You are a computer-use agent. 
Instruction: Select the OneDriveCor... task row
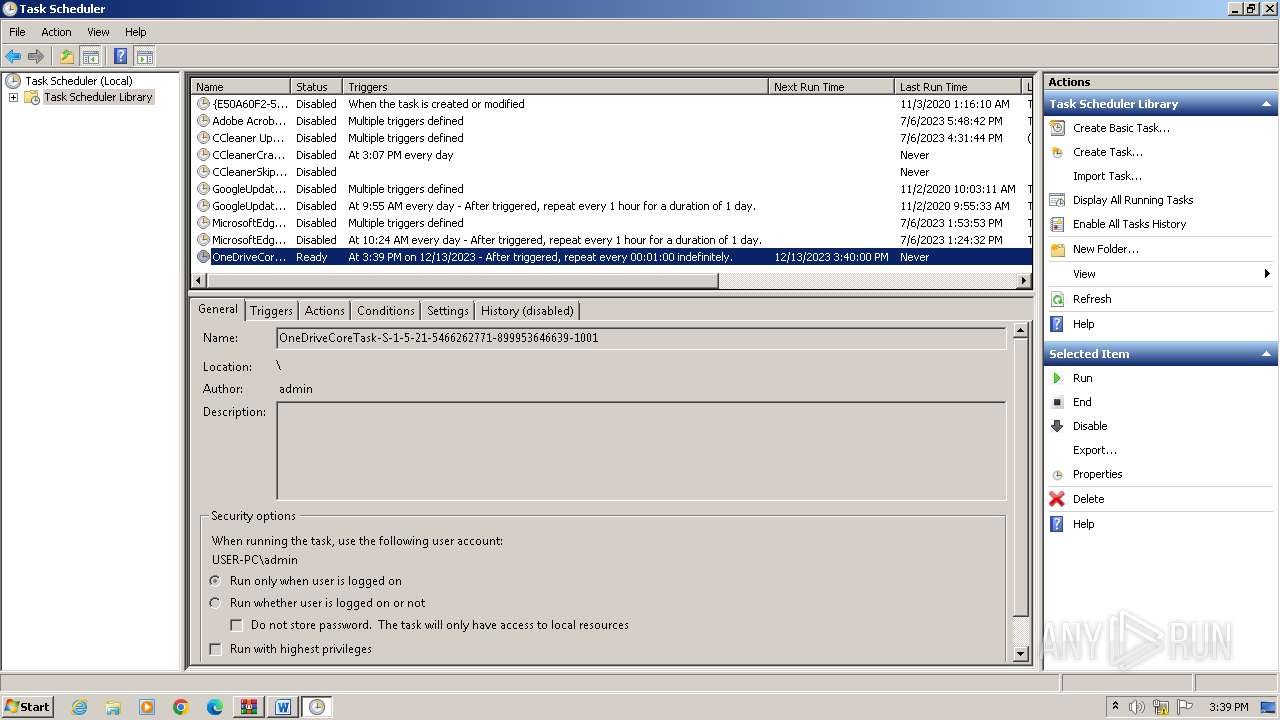610,257
